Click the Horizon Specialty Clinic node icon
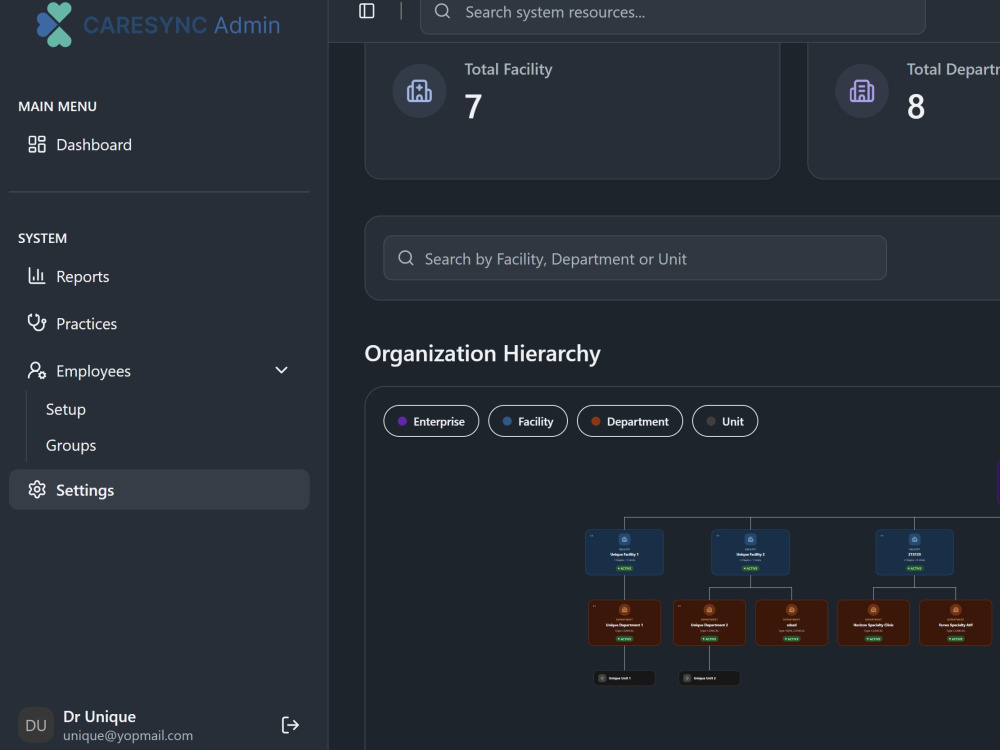The height and width of the screenshot is (750, 1000). [x=874, y=610]
